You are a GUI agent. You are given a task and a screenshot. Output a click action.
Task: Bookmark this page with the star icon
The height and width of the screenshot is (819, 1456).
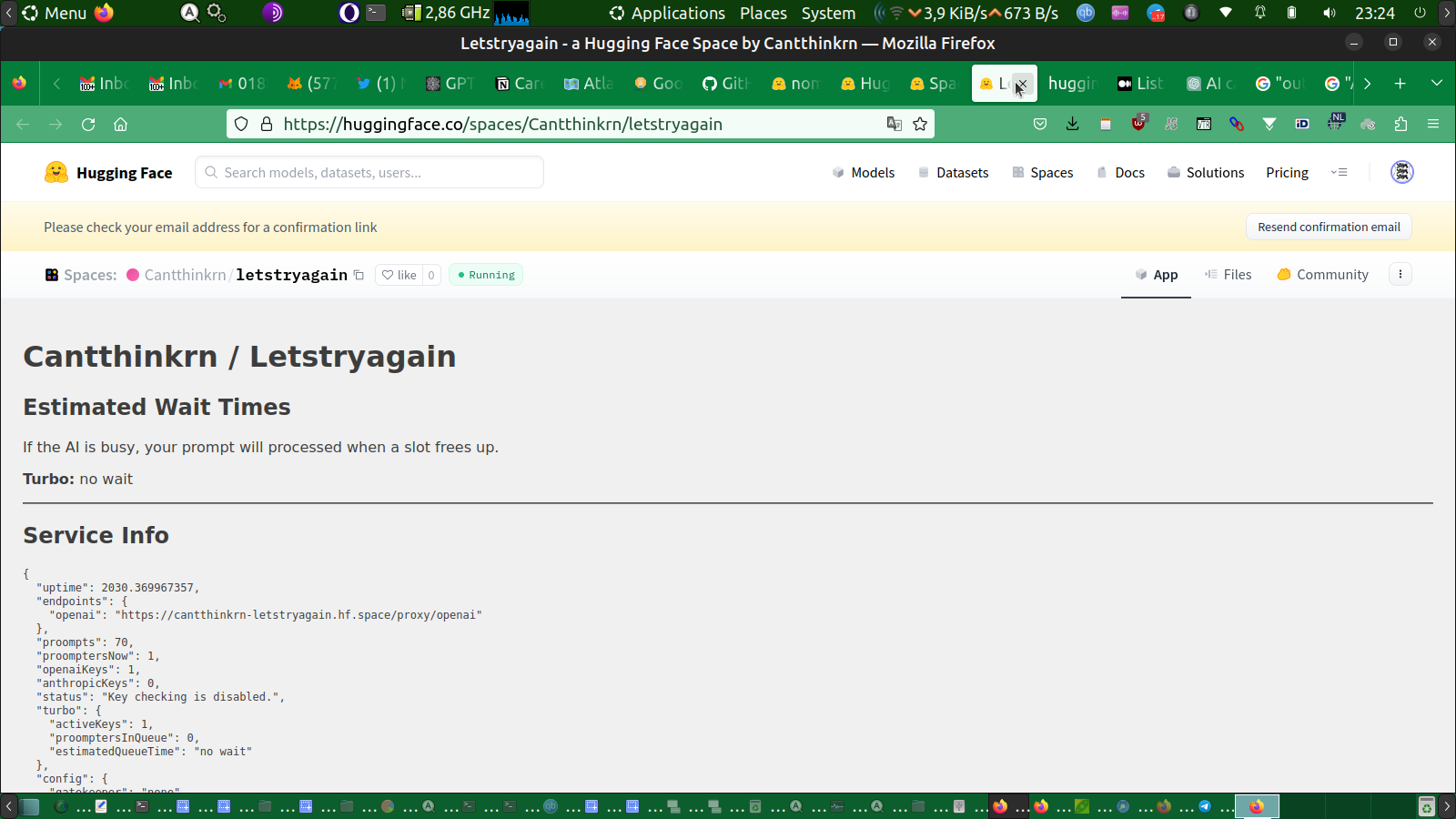click(x=920, y=125)
